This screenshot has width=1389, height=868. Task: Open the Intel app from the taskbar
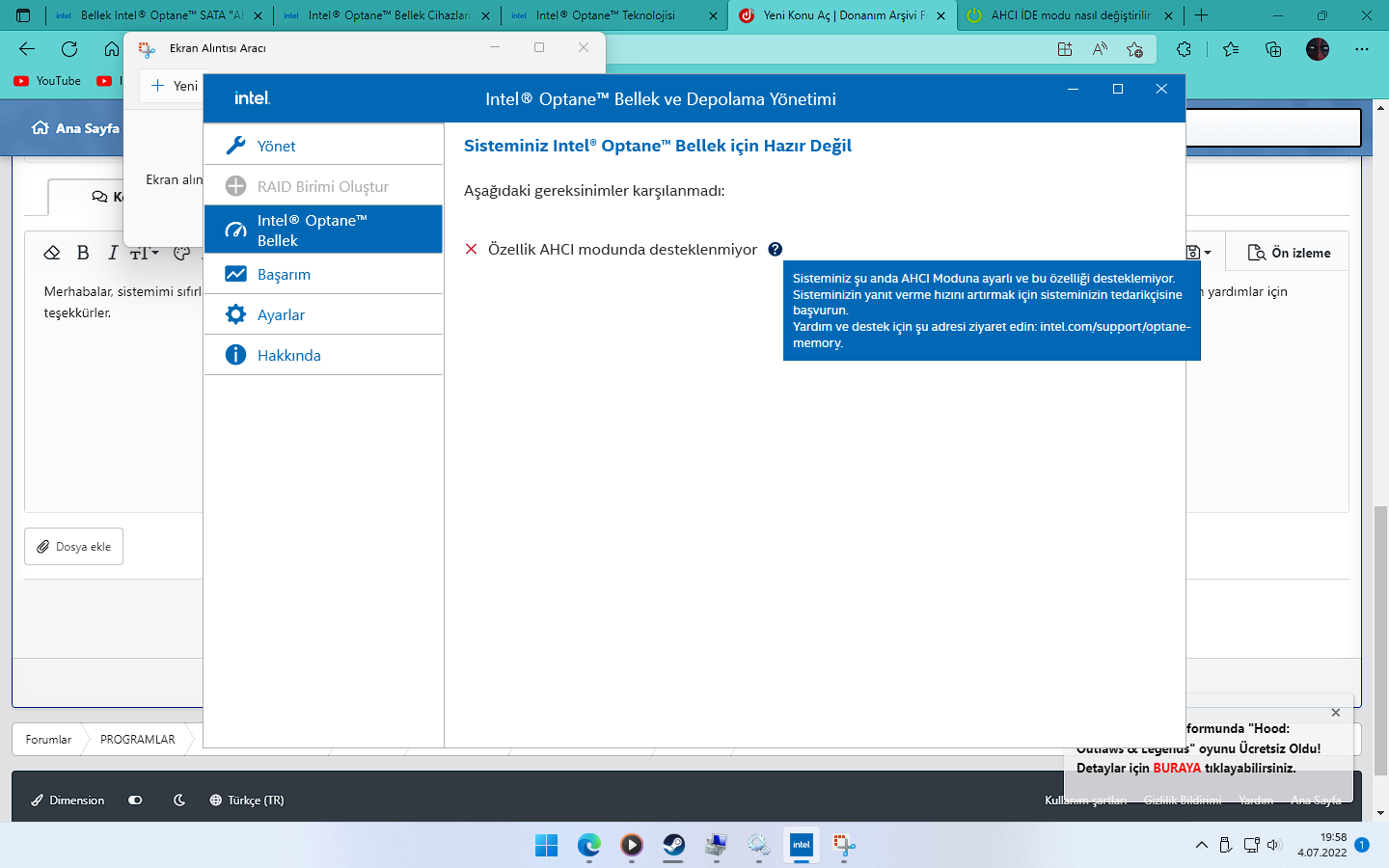(x=802, y=846)
